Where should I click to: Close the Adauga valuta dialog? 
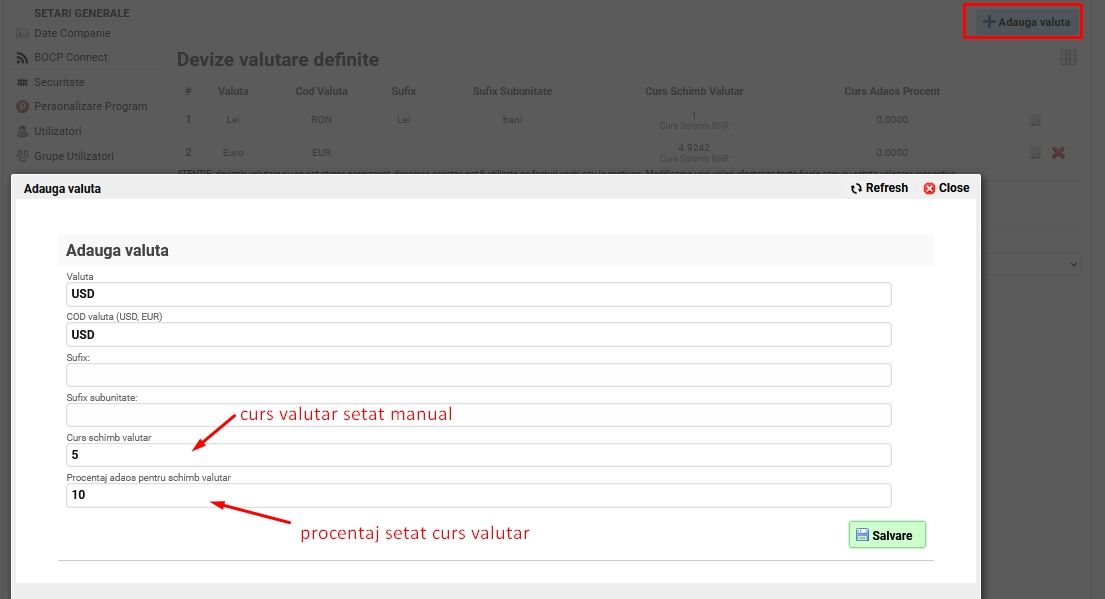[946, 188]
